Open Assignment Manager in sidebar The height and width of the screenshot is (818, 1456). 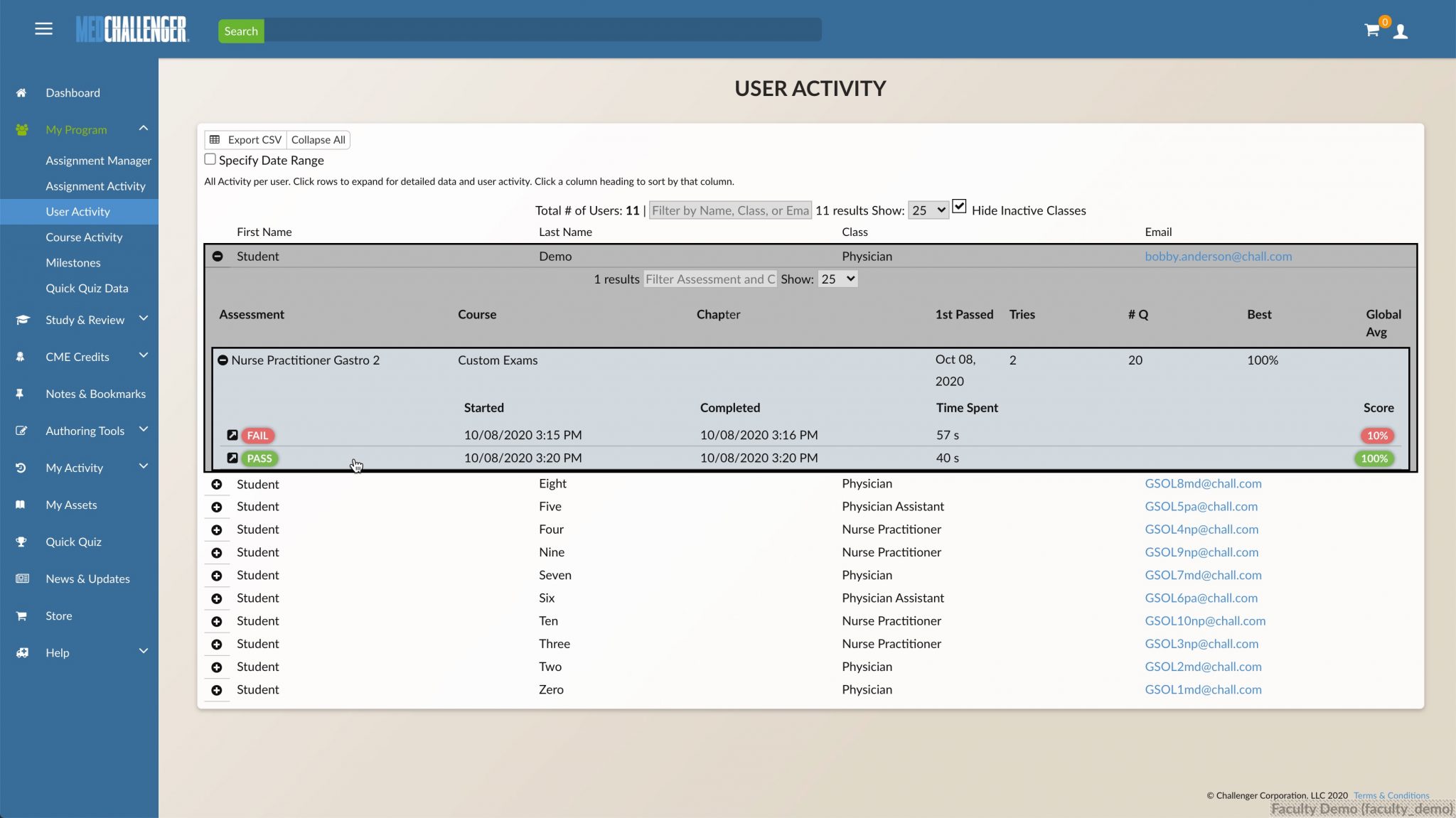click(98, 161)
